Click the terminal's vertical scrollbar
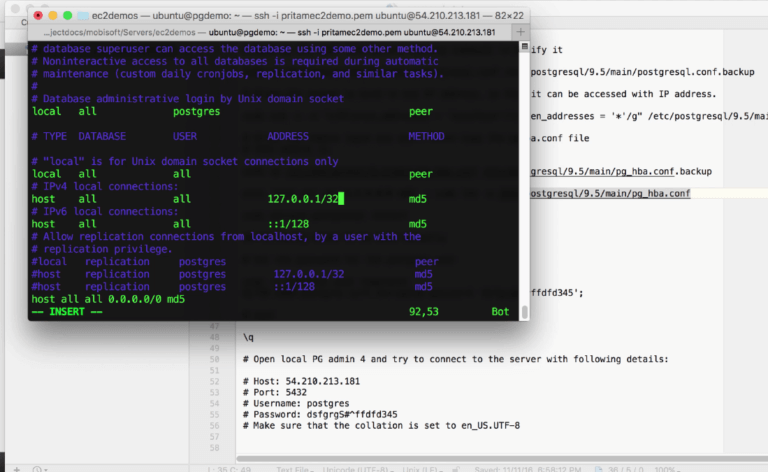 (524, 312)
